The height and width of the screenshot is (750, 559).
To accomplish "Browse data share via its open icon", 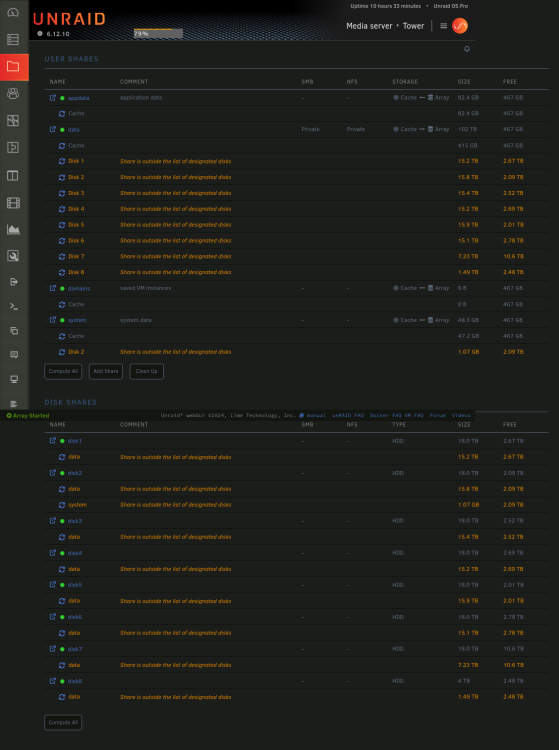I will (x=53, y=129).
